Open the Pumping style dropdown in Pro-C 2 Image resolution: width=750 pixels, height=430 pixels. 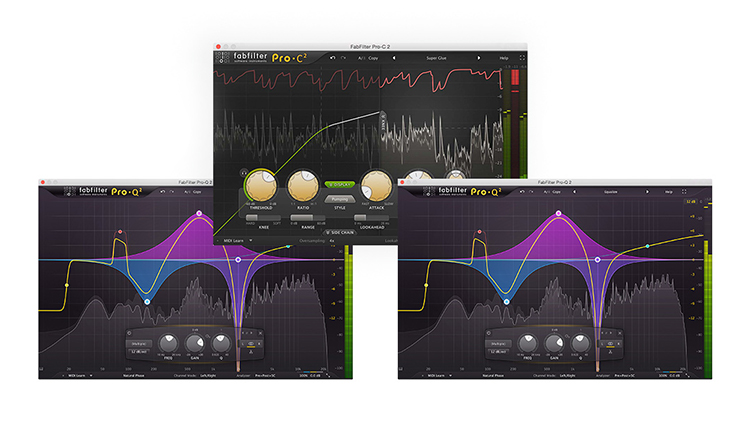340,199
